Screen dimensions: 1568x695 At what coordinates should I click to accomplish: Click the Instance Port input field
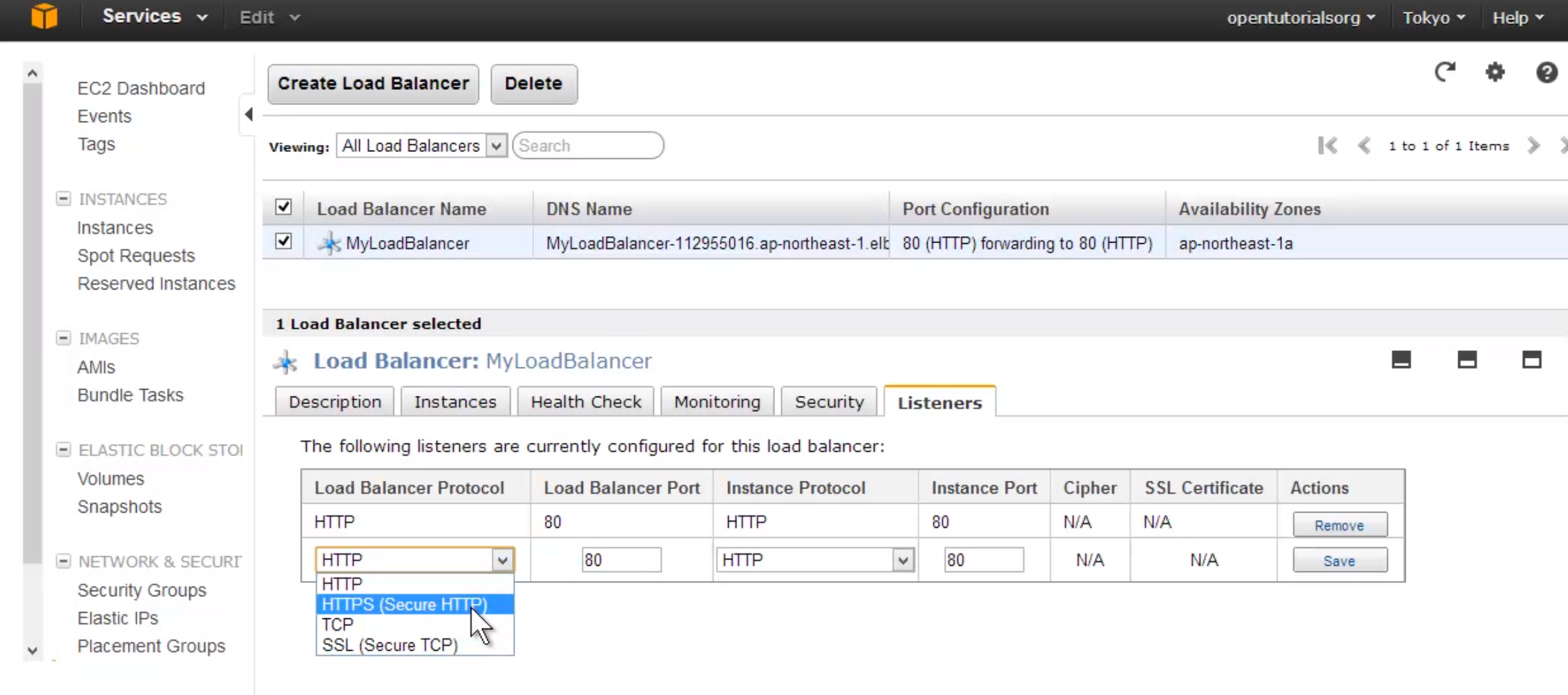(x=984, y=560)
